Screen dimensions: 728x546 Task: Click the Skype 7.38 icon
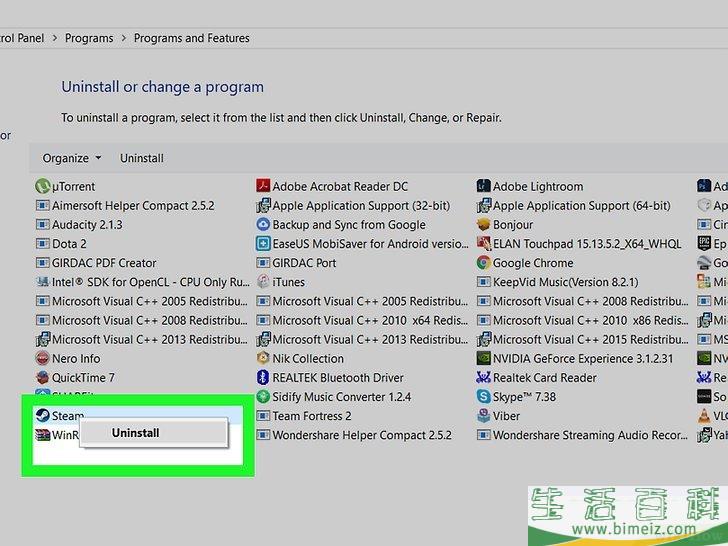(484, 397)
